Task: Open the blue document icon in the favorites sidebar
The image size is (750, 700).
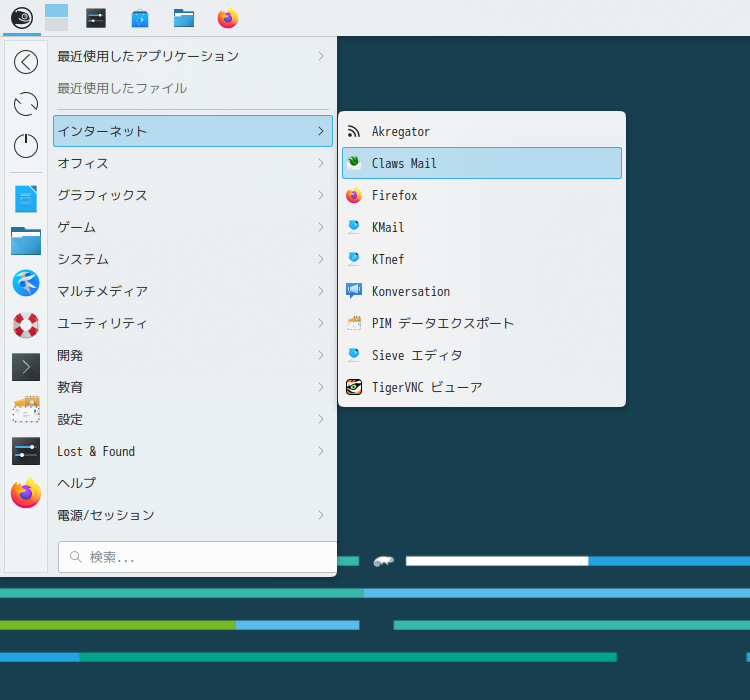Action: (26, 199)
